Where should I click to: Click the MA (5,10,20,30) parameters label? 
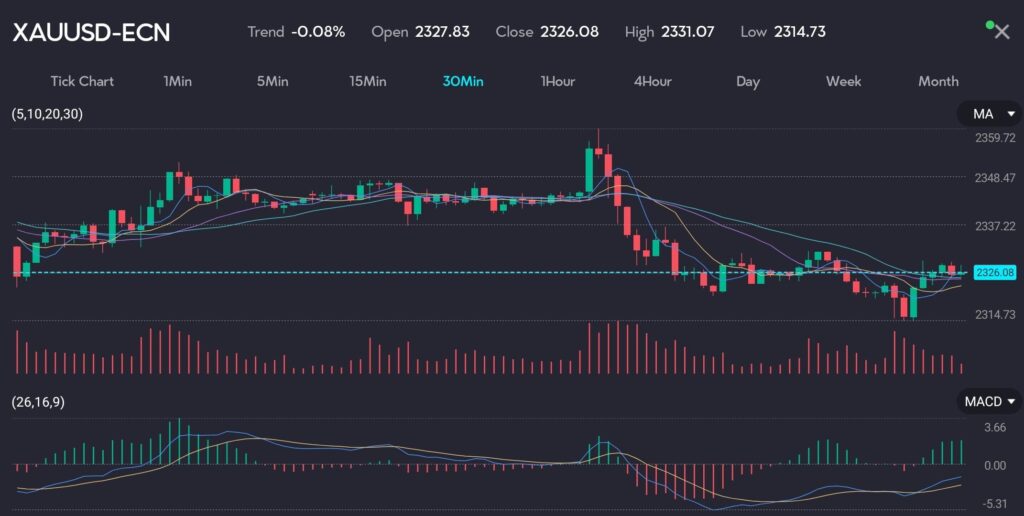point(47,114)
